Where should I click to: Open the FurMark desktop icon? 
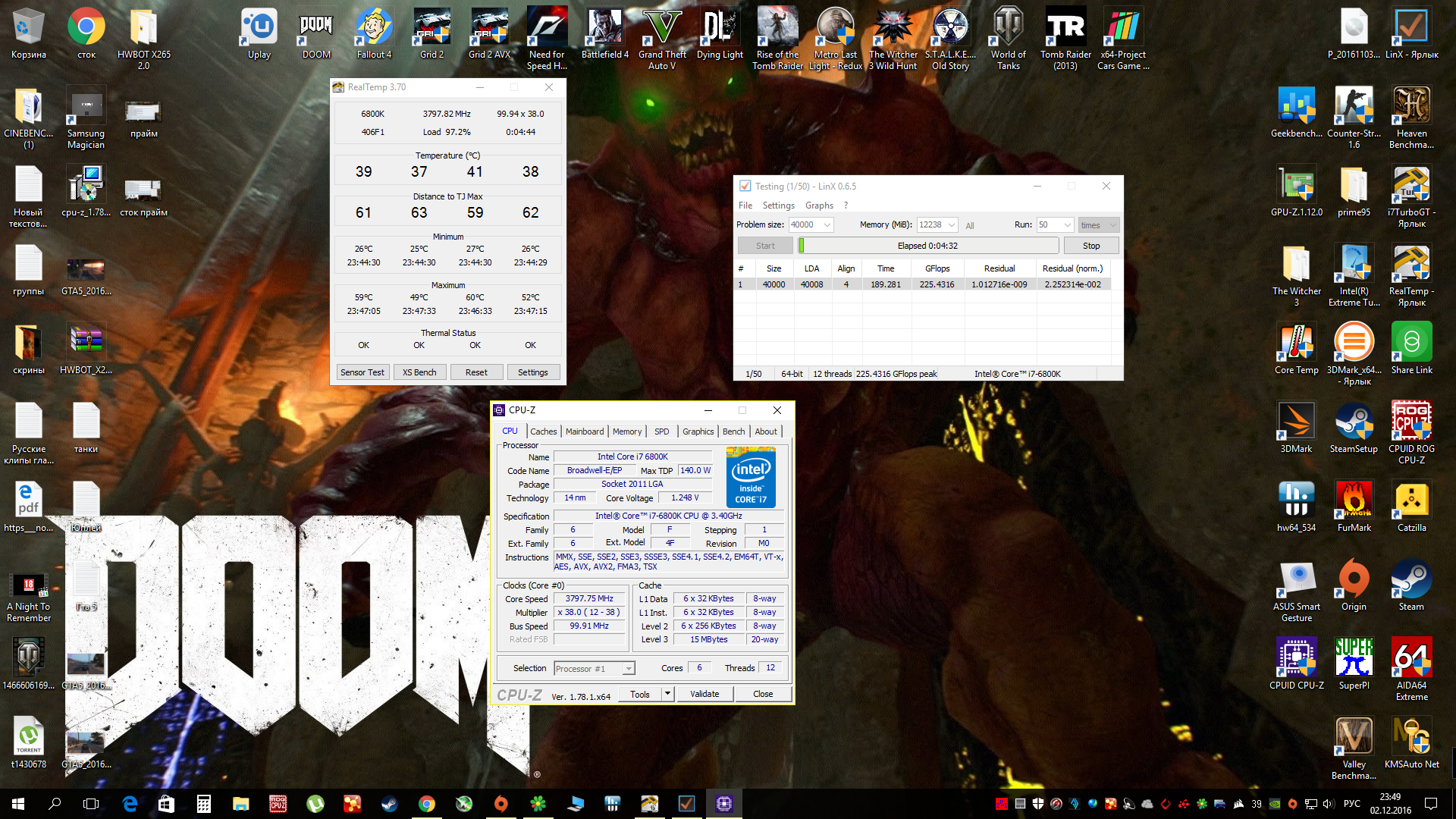tap(1354, 500)
